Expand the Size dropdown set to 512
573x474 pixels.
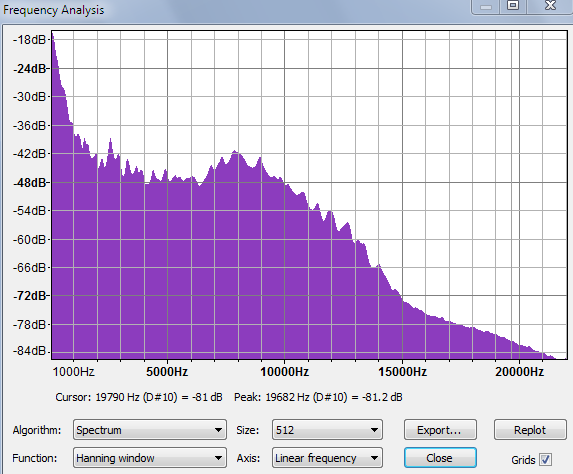pos(327,430)
